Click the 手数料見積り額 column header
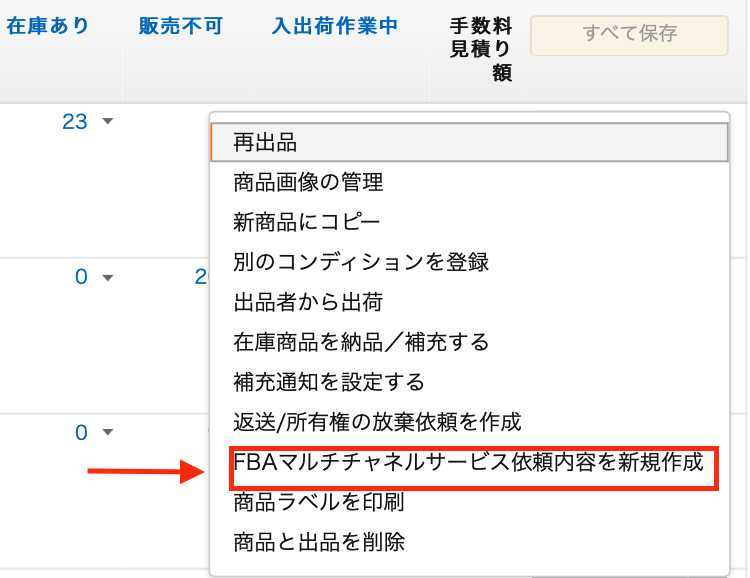This screenshot has width=750, height=578. pyautogui.click(x=482, y=49)
